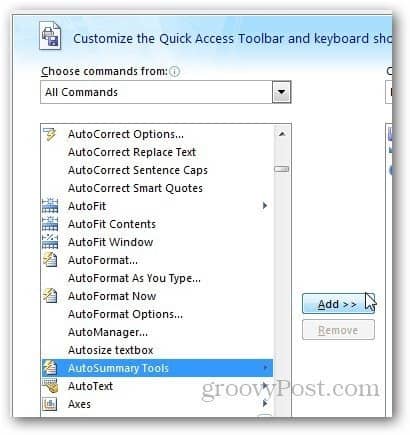
Task: Select the AutoFit table icon
Action: tap(50, 206)
